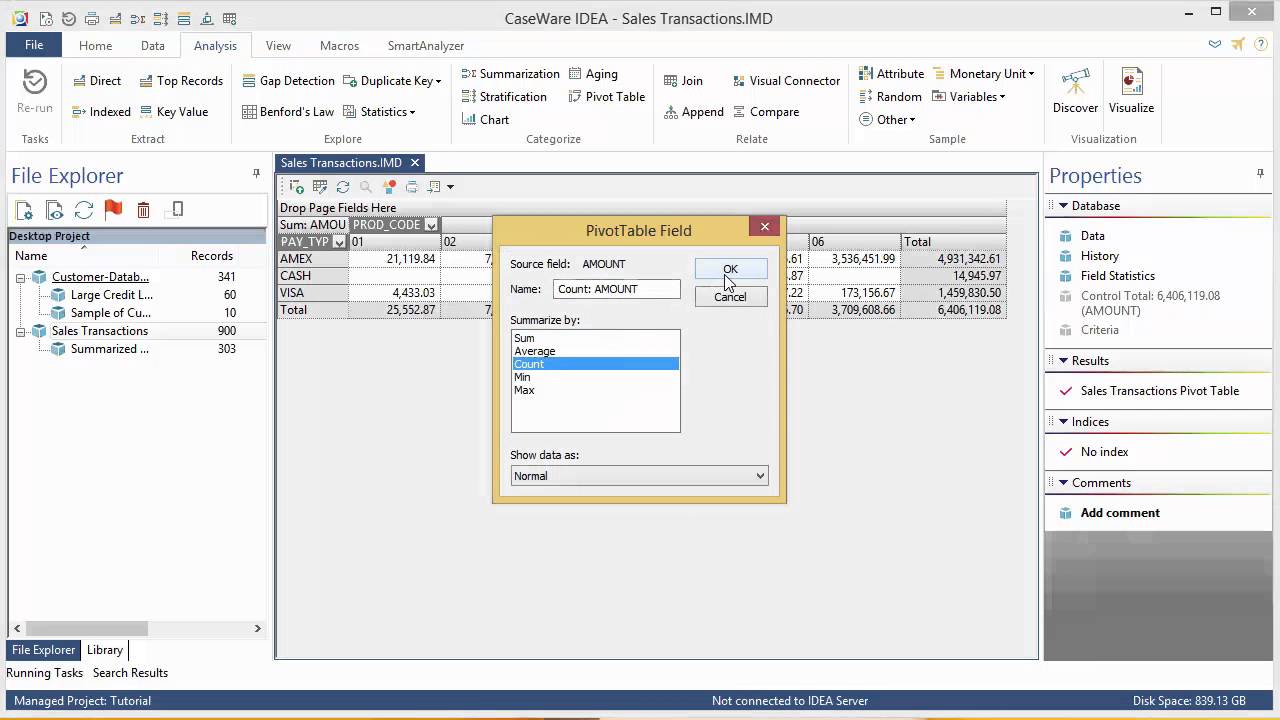Select Max in Summarize by list
Screen dimensions: 1280x720
[x=595, y=390]
